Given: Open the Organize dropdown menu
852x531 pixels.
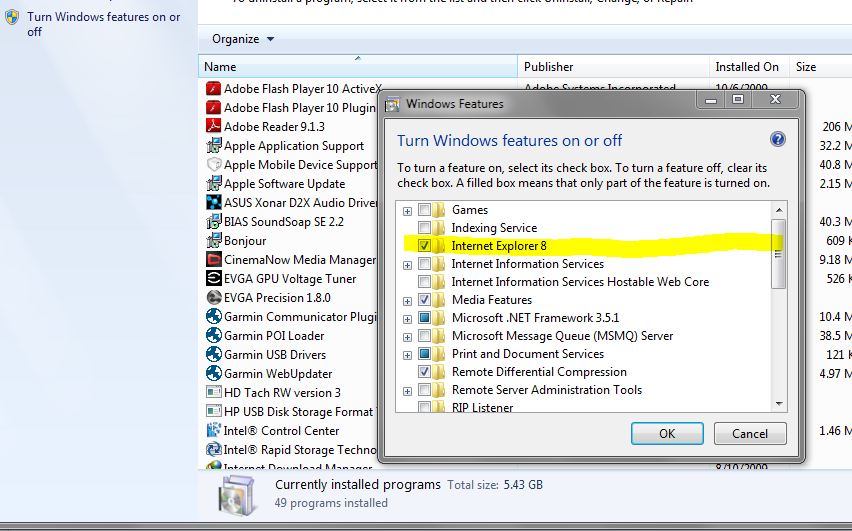Looking at the screenshot, I should coord(243,39).
